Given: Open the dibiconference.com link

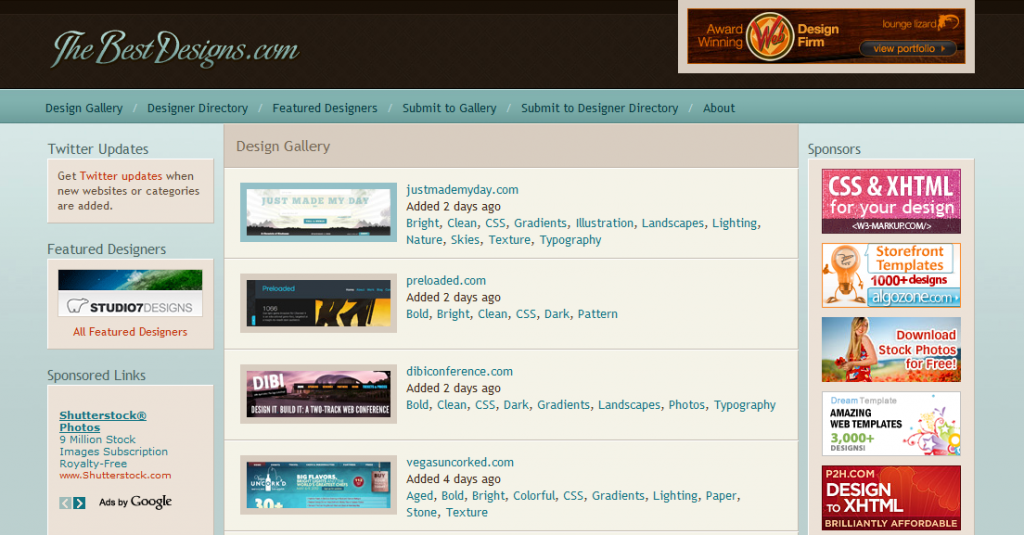Looking at the screenshot, I should [x=459, y=371].
